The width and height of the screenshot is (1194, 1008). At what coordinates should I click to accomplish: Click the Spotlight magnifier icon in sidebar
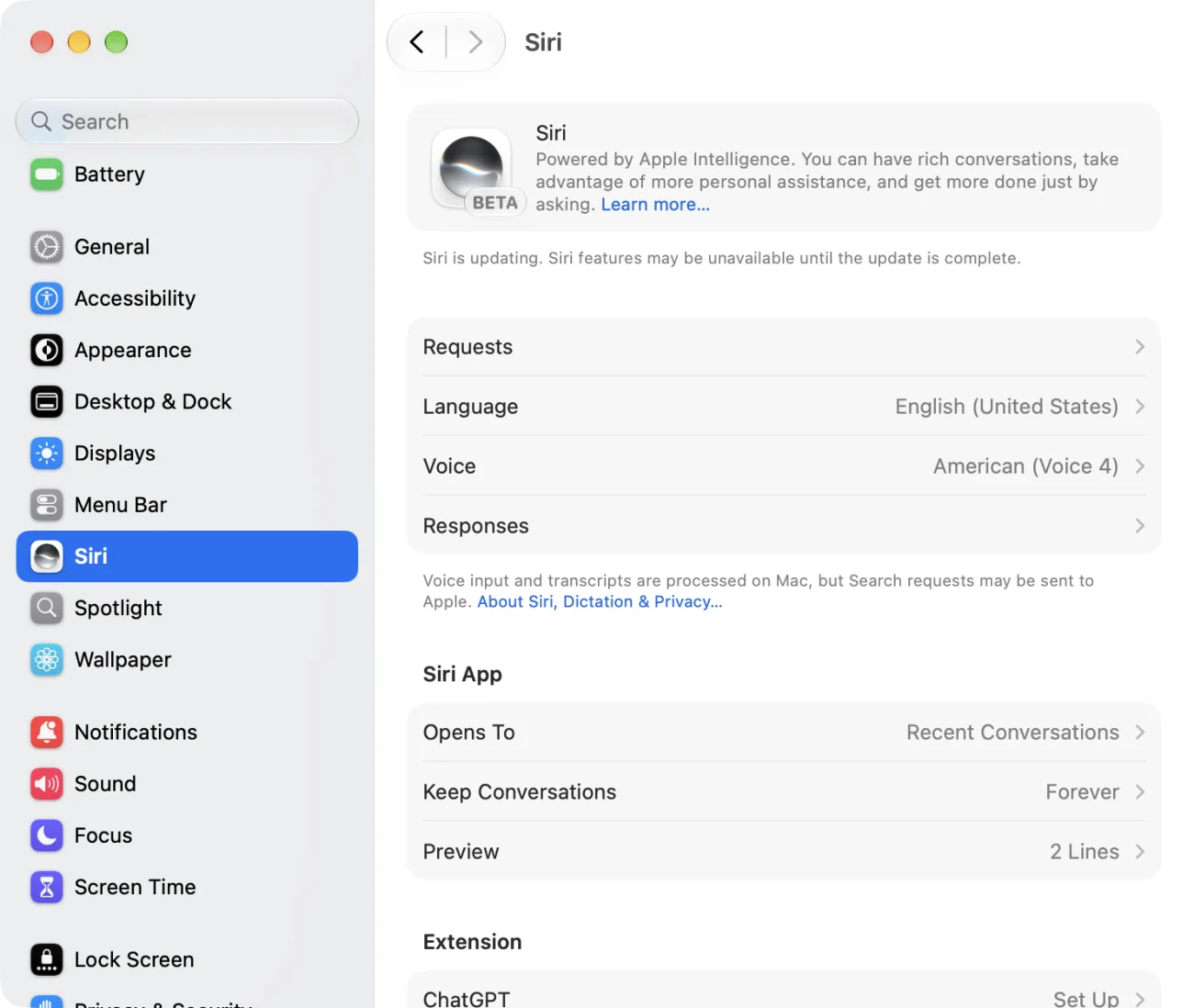[x=47, y=608]
